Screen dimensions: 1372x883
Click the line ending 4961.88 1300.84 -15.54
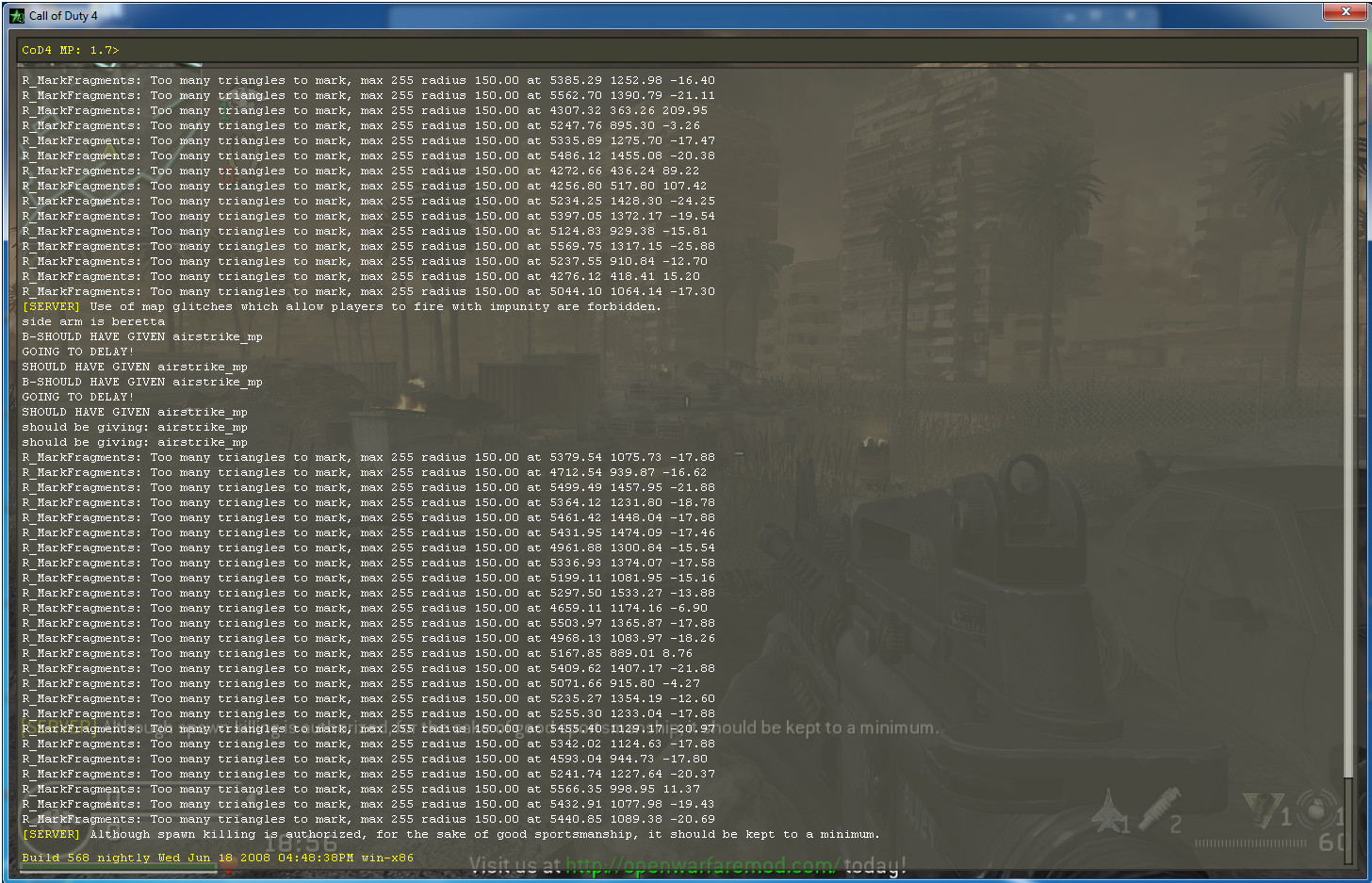(368, 548)
